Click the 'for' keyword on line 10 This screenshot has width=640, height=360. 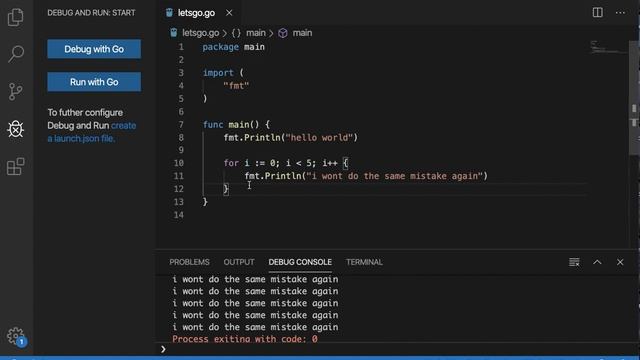231,163
